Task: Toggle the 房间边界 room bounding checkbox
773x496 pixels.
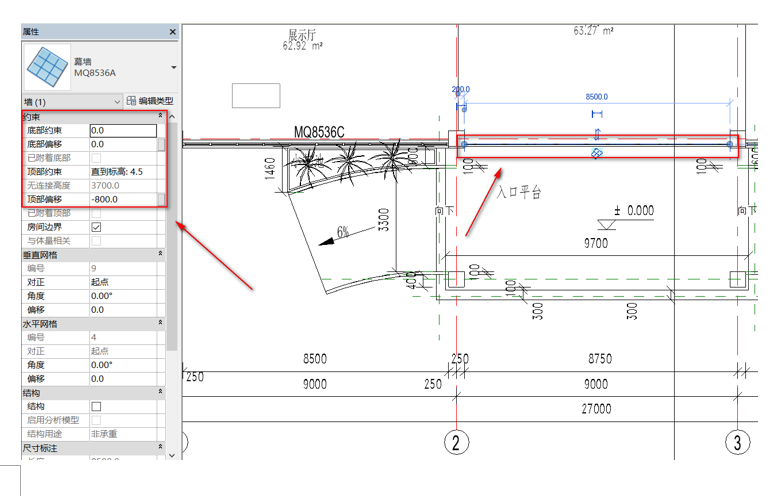Action: click(96, 227)
